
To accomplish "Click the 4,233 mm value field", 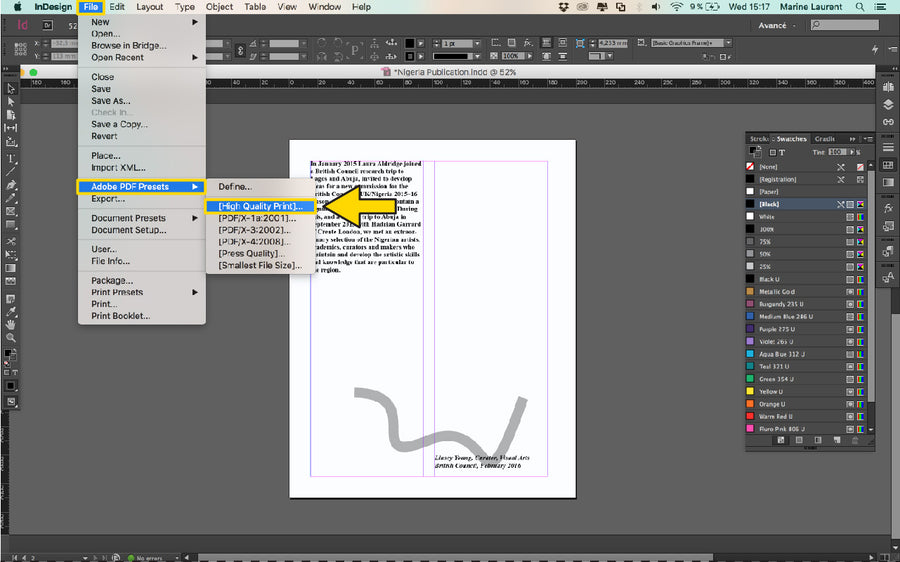I will coord(612,43).
